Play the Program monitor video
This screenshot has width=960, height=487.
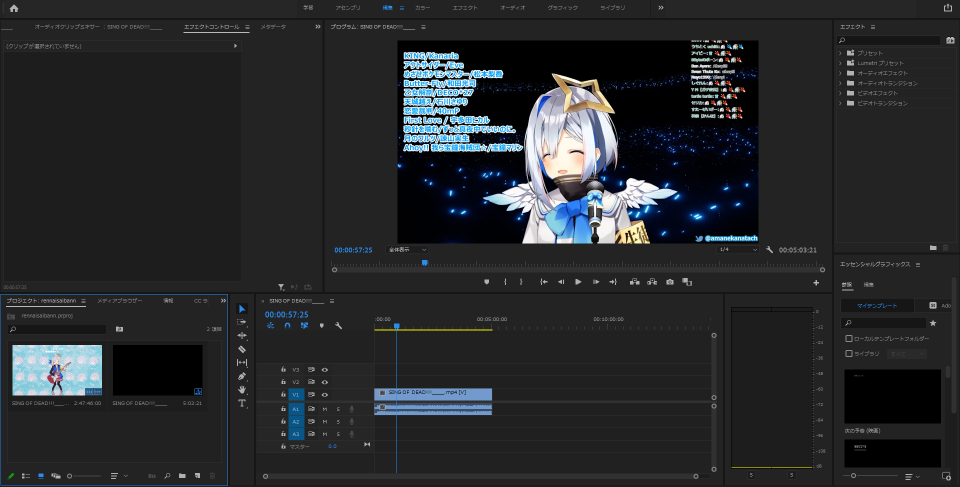coord(578,282)
